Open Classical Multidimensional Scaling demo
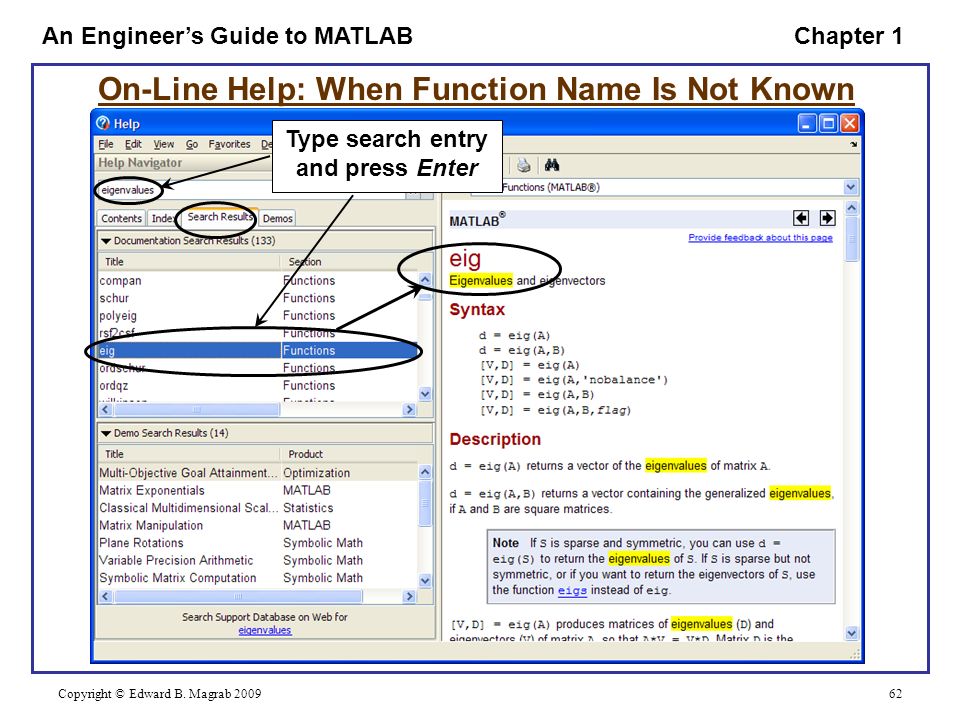This screenshot has width=960, height=720. (x=257, y=508)
